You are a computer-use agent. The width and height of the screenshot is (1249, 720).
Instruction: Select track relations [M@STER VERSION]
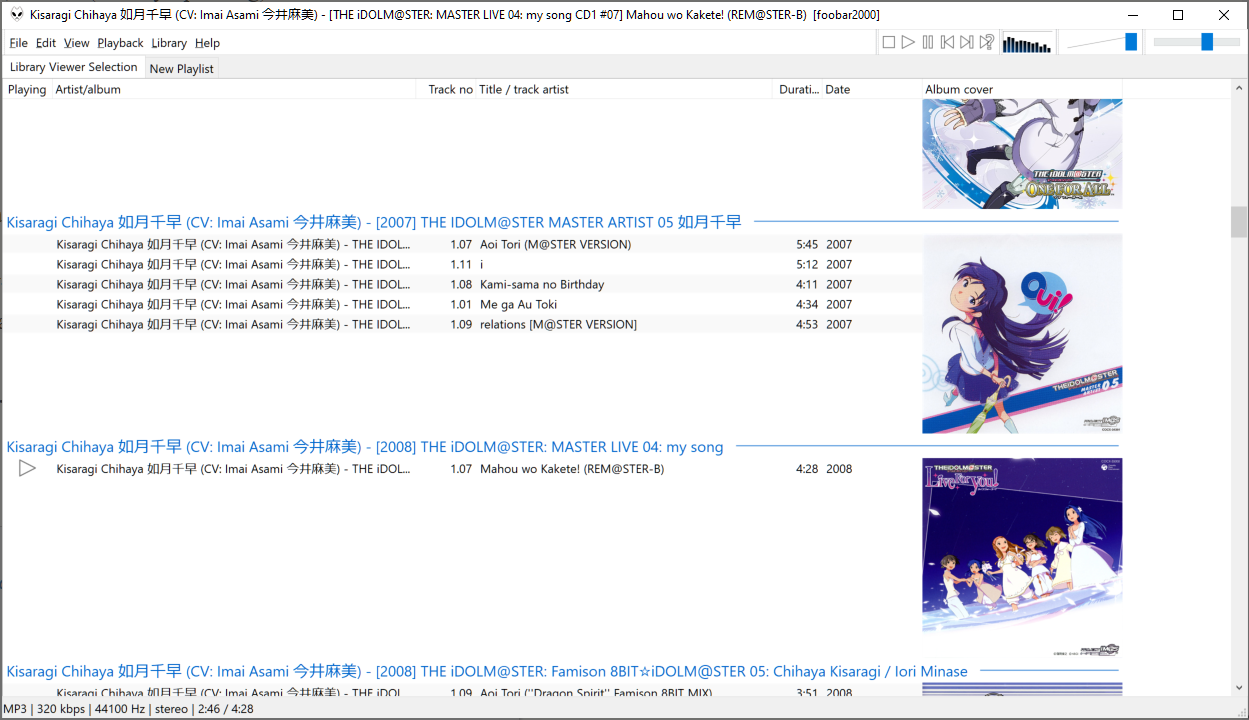(462, 324)
